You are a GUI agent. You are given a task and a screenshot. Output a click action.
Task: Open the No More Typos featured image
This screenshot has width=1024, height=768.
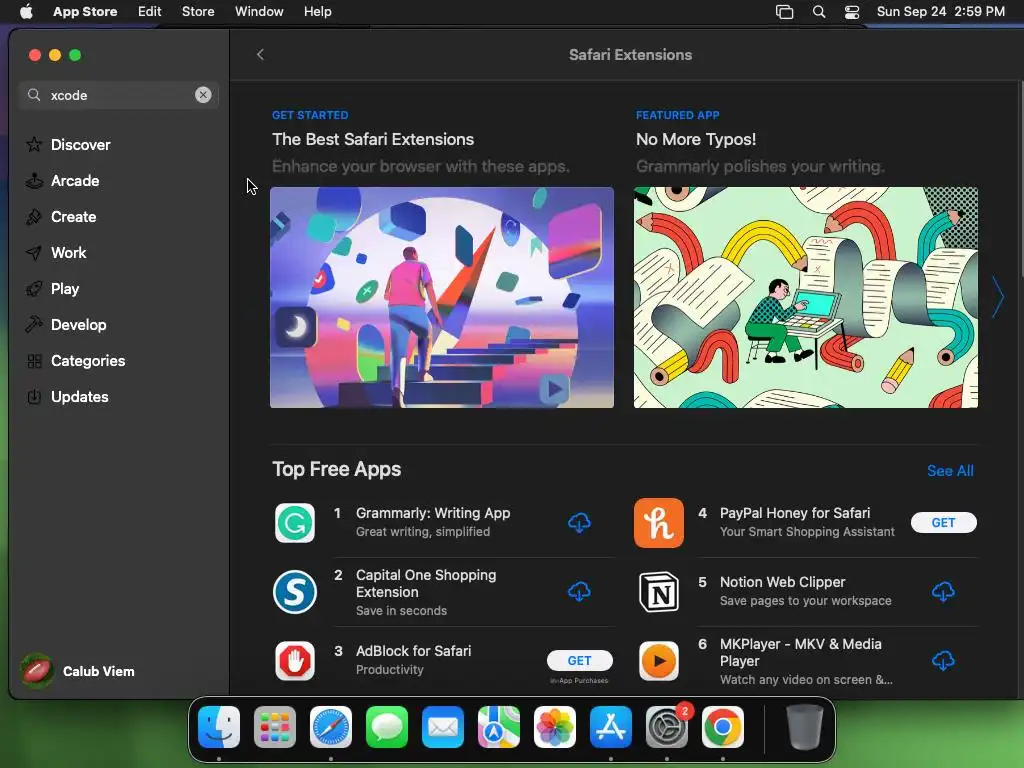pyautogui.click(x=806, y=297)
